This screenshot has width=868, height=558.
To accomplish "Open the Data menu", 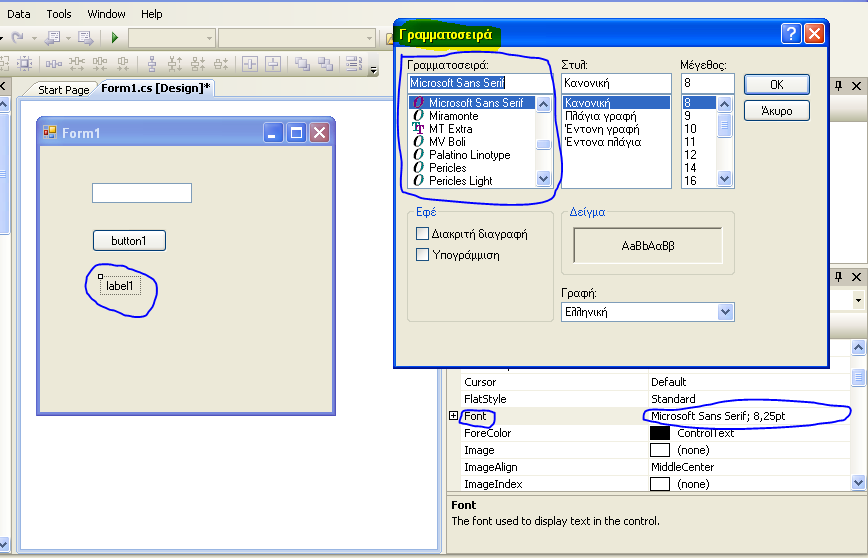I will 18,14.
